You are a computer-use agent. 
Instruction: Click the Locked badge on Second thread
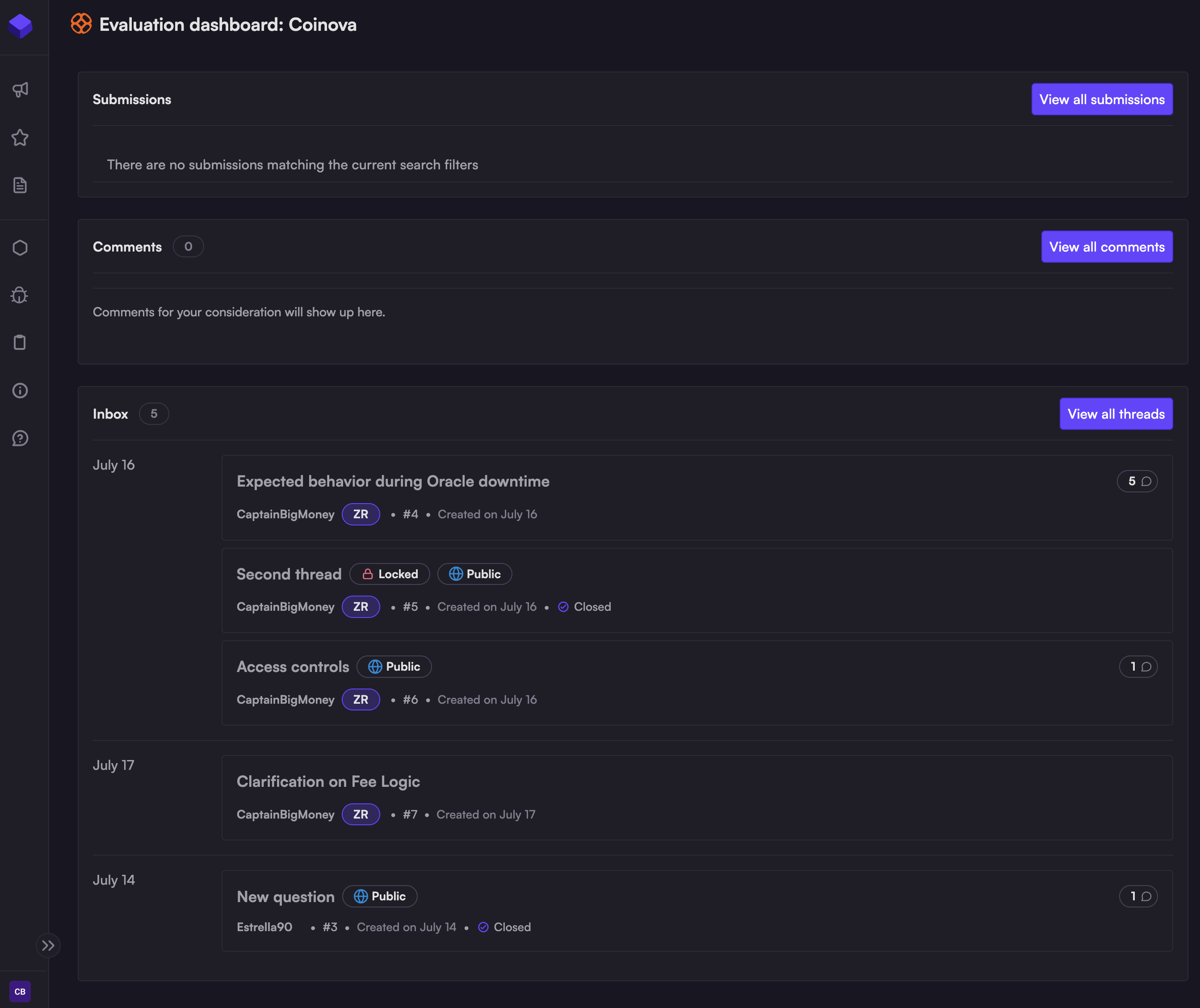pos(390,574)
